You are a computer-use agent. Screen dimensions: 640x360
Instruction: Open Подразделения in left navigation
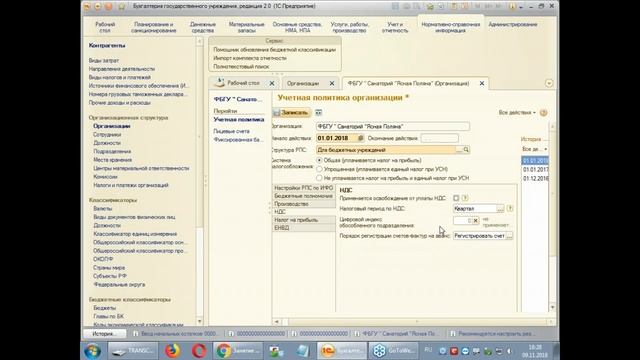click(x=112, y=151)
